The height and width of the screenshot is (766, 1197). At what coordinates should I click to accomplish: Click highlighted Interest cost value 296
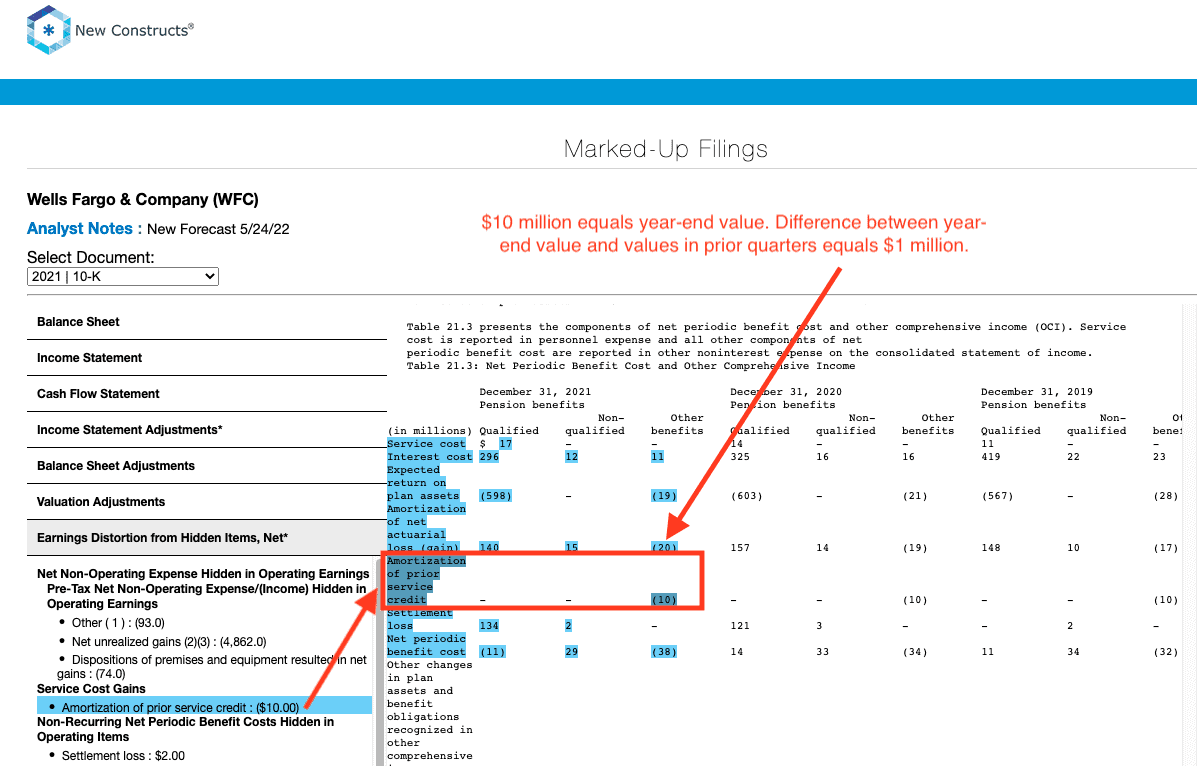(489, 457)
